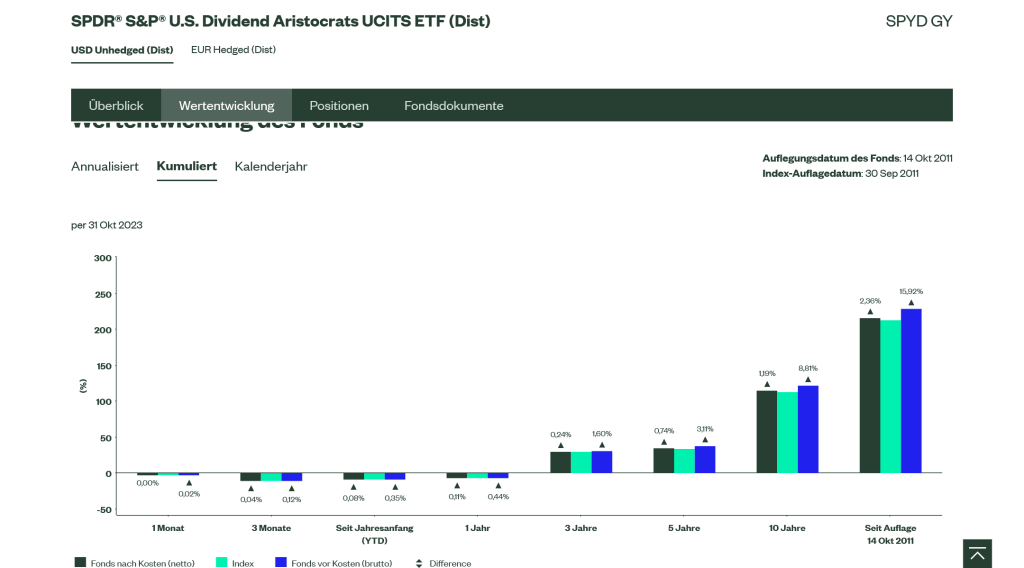Click the turquoise Index legend swatch
This screenshot has height=568, width=1024.
pos(221,562)
